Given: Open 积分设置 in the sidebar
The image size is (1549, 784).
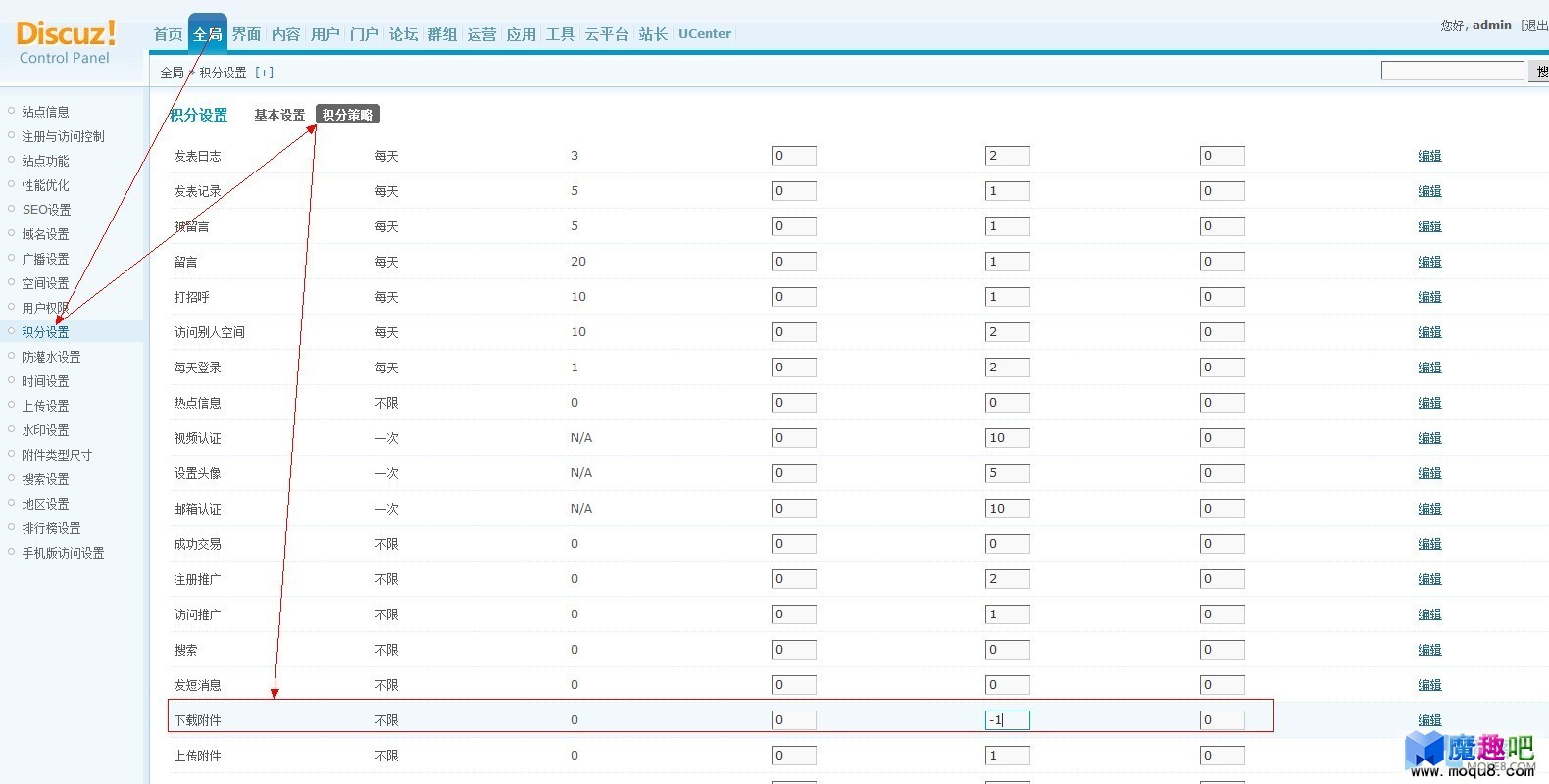Looking at the screenshot, I should [45, 332].
